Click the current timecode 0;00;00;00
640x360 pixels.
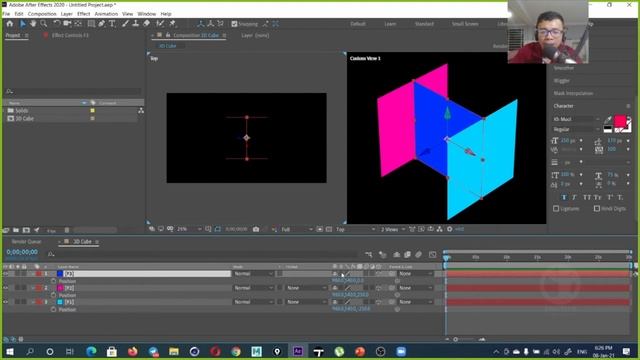coord(22,252)
